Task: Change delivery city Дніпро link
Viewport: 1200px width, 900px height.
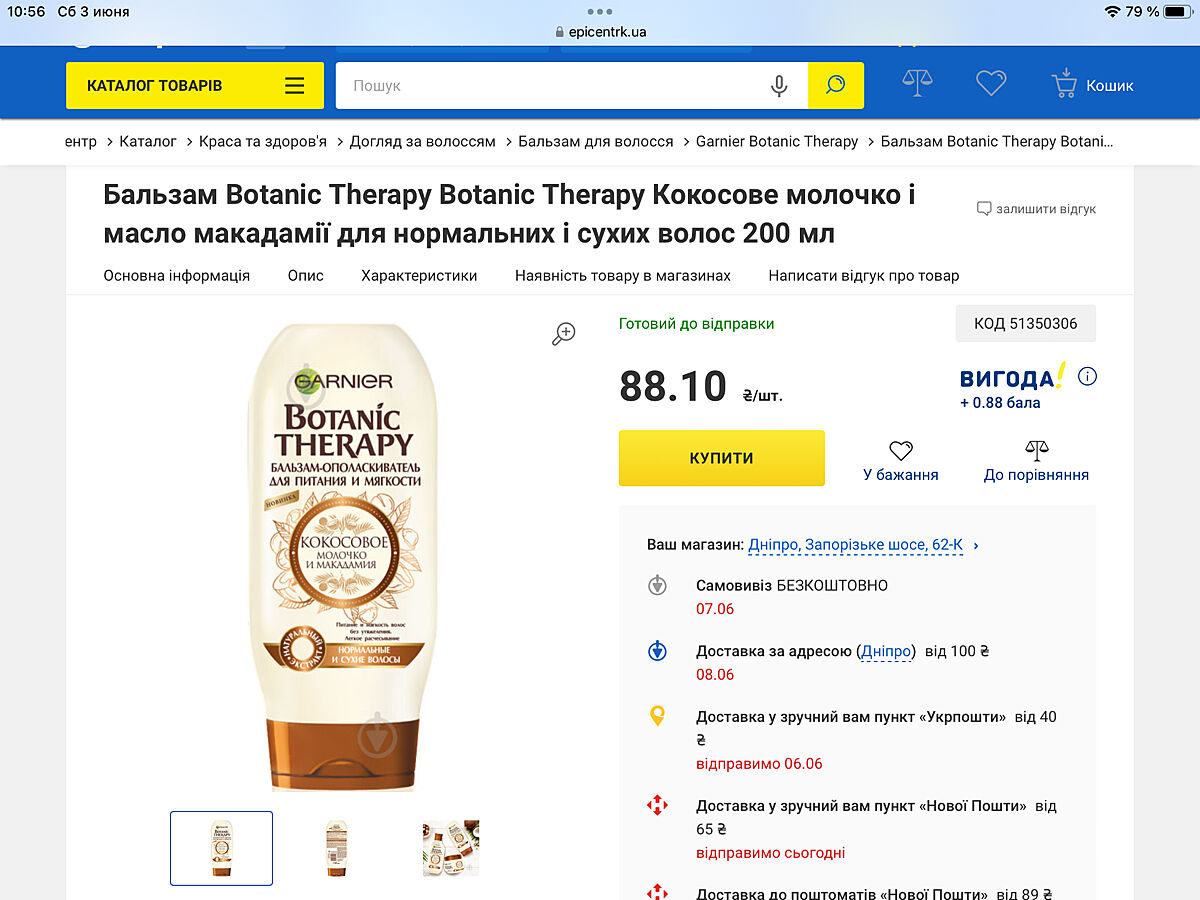Action: [x=887, y=651]
